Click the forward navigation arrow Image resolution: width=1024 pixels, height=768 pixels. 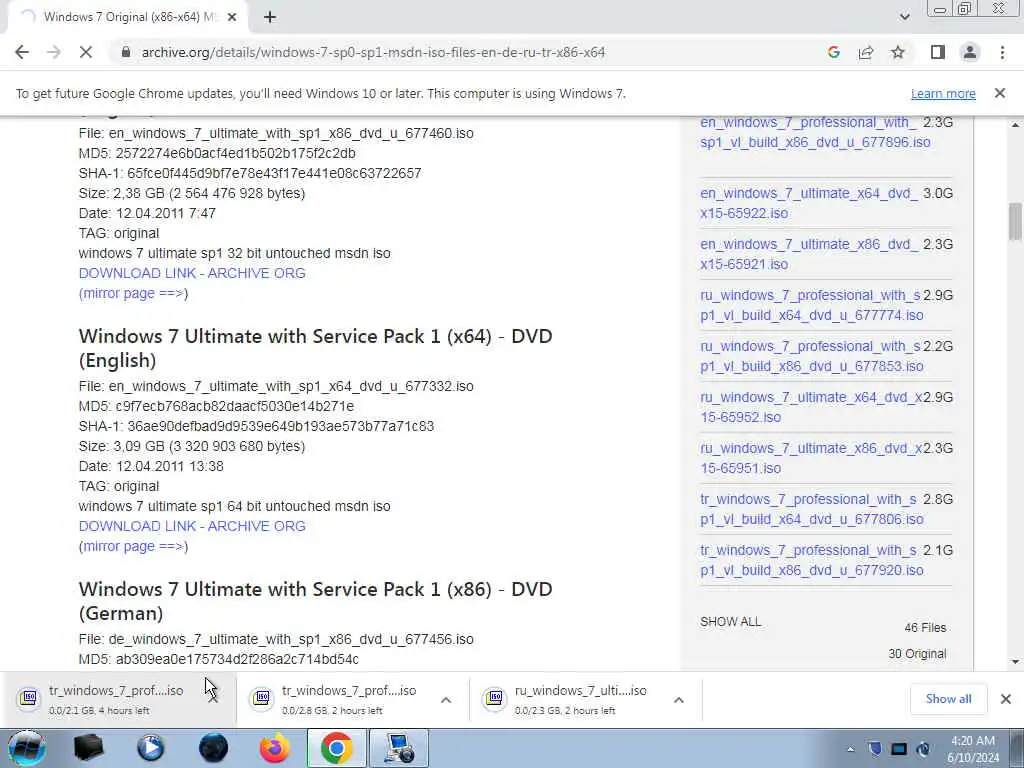[54, 52]
